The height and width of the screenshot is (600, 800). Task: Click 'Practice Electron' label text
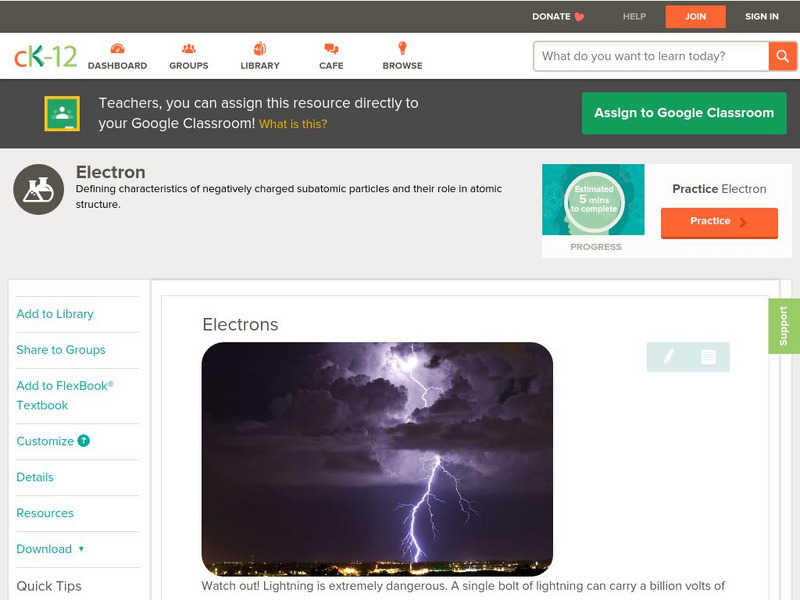pyautogui.click(x=719, y=189)
